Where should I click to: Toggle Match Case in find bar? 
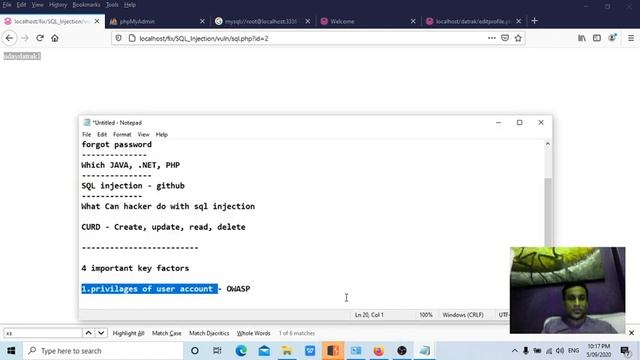pos(167,333)
